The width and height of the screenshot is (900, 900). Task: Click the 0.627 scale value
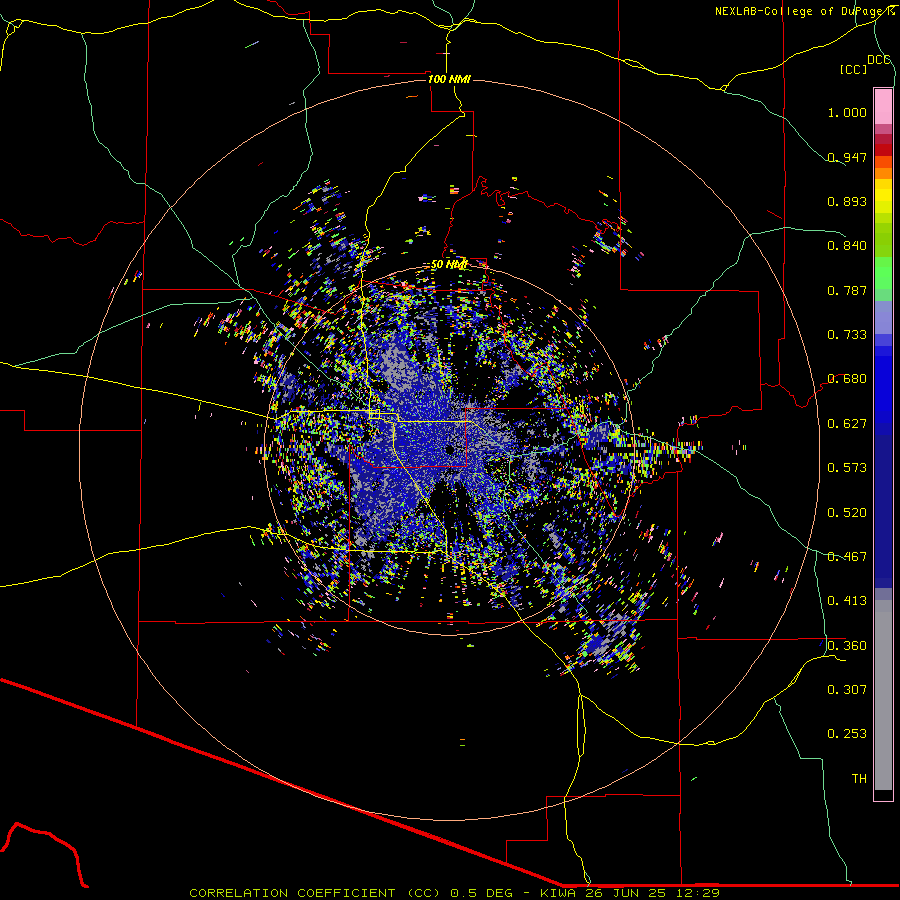tap(847, 424)
